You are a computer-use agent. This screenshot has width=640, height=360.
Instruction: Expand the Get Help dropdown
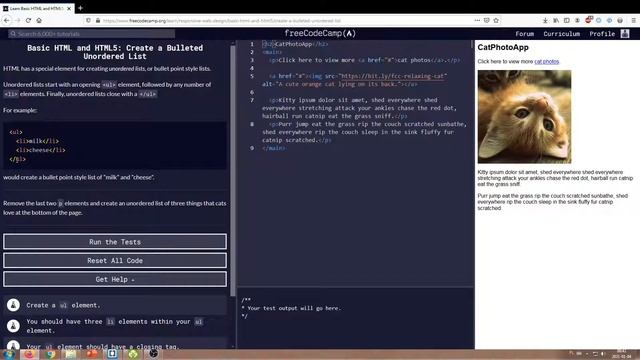(x=115, y=279)
